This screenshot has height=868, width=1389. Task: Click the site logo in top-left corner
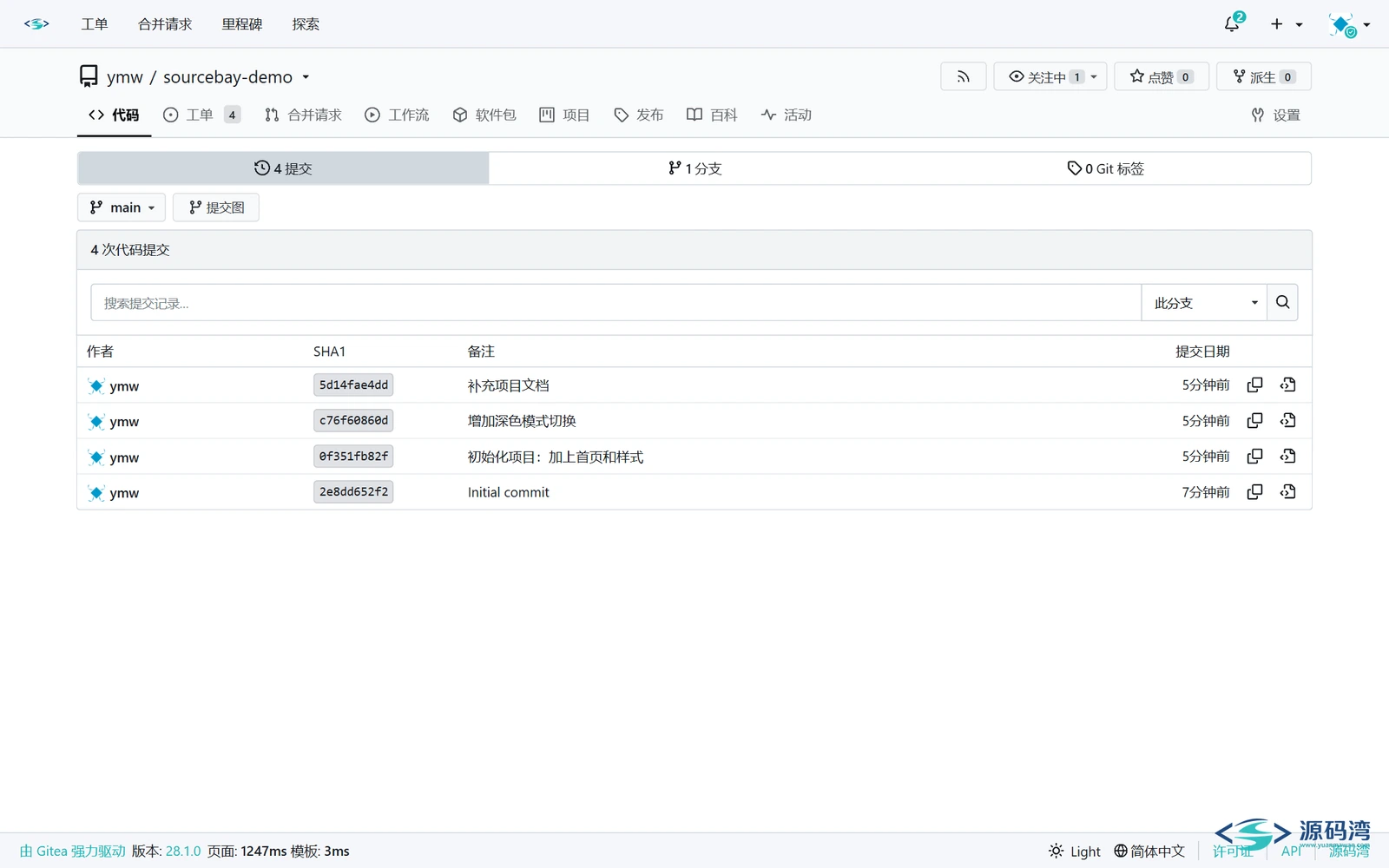(36, 24)
